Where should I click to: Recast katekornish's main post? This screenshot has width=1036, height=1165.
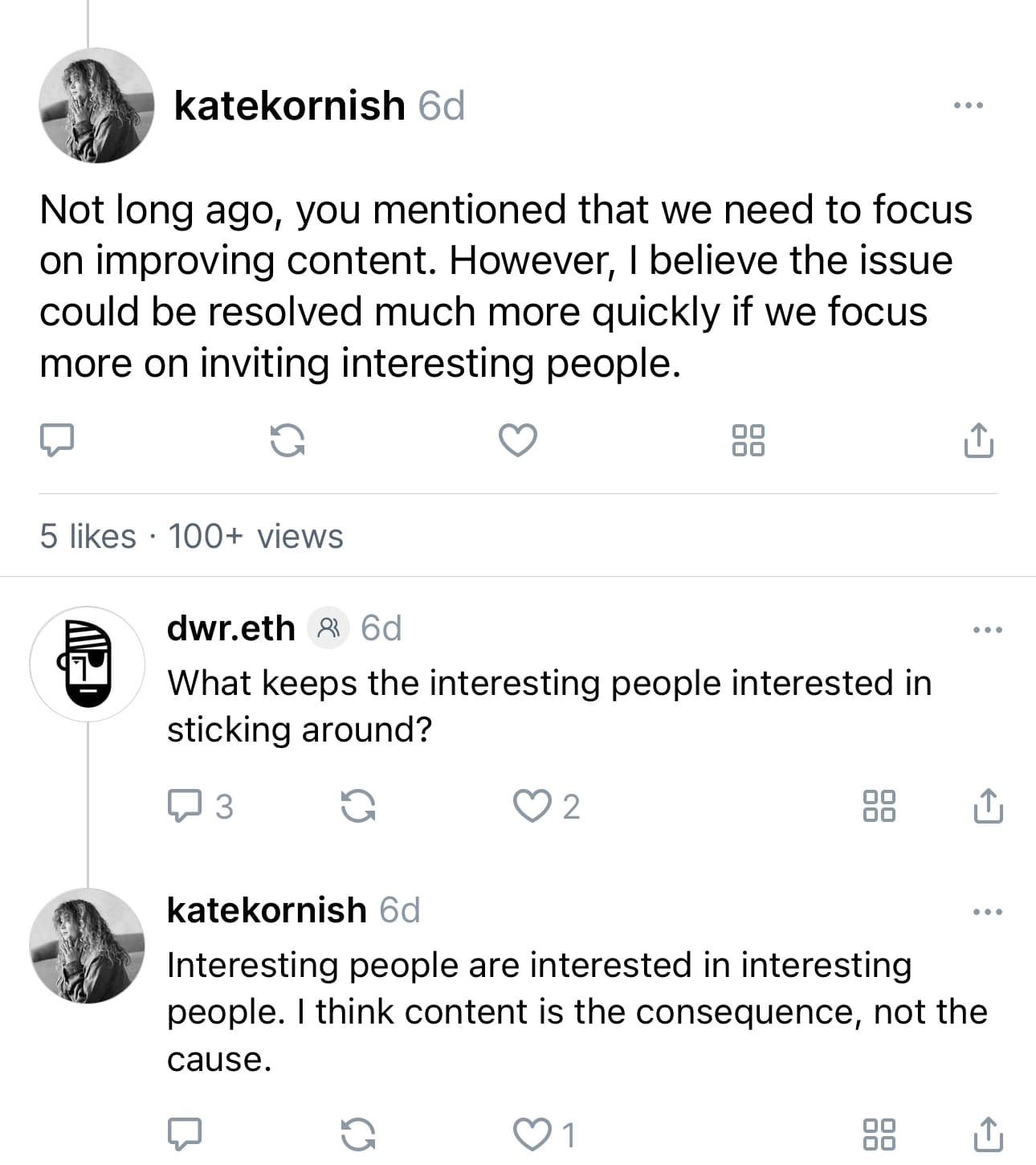click(287, 440)
